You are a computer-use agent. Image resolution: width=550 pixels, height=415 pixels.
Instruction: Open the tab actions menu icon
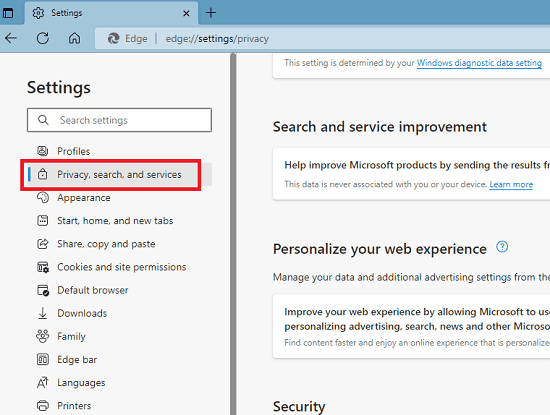point(8,13)
